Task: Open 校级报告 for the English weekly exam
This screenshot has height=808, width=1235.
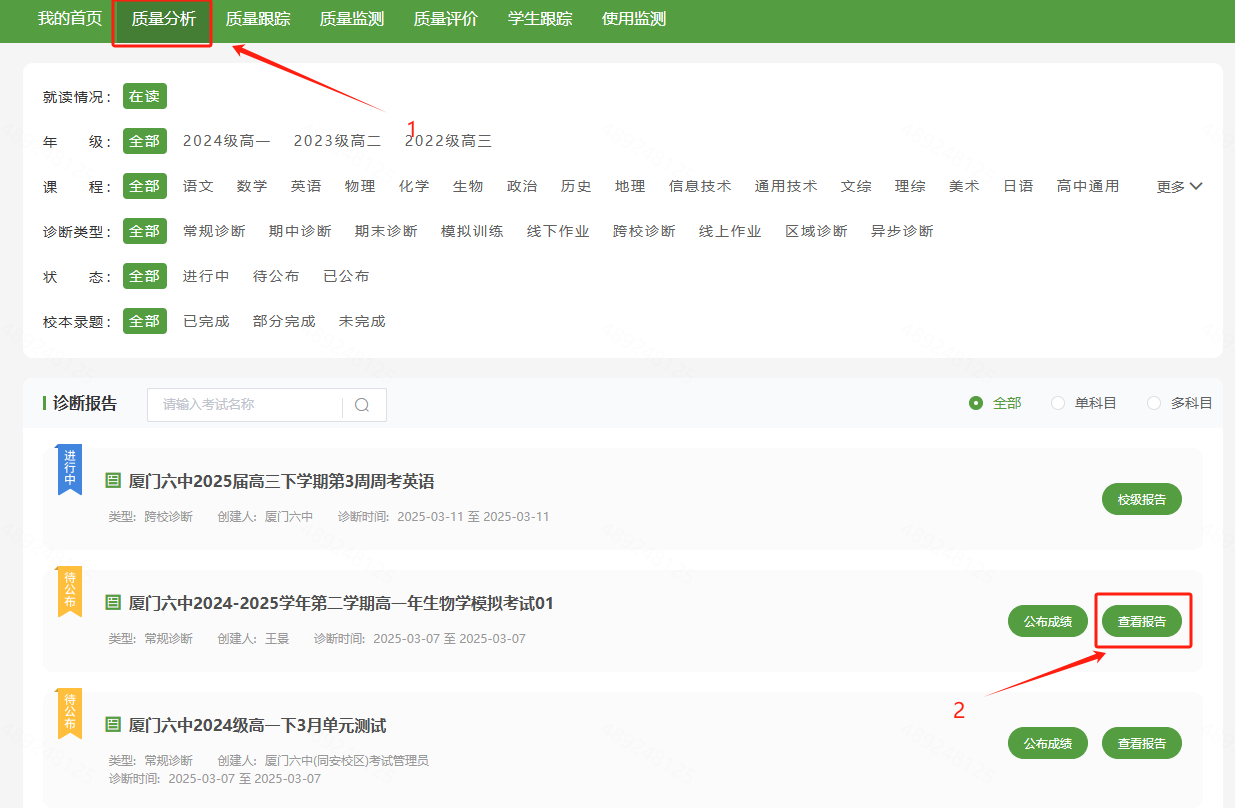Action: click(x=1141, y=499)
